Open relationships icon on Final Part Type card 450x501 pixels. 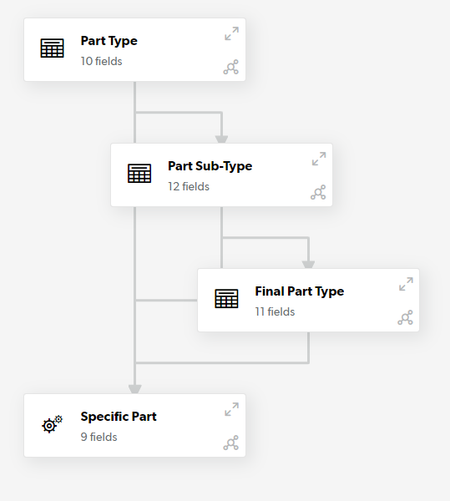coord(405,317)
